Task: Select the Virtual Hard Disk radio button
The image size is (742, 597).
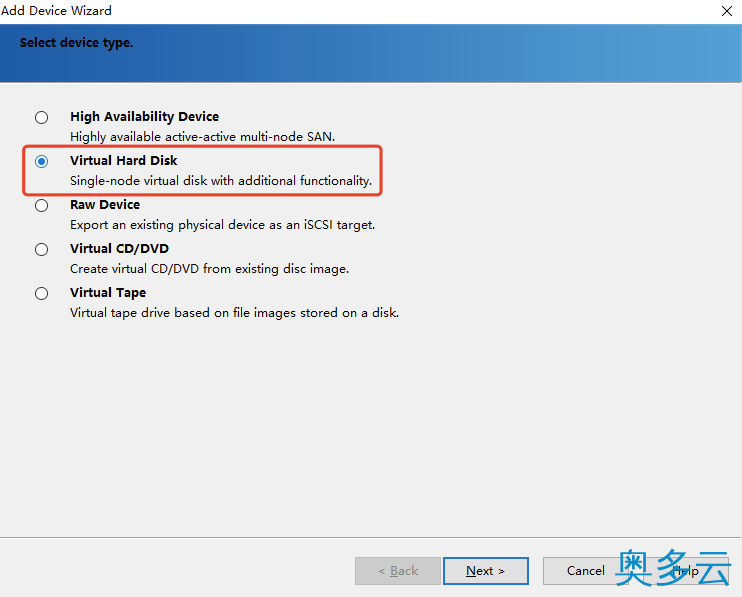Action: point(42,161)
